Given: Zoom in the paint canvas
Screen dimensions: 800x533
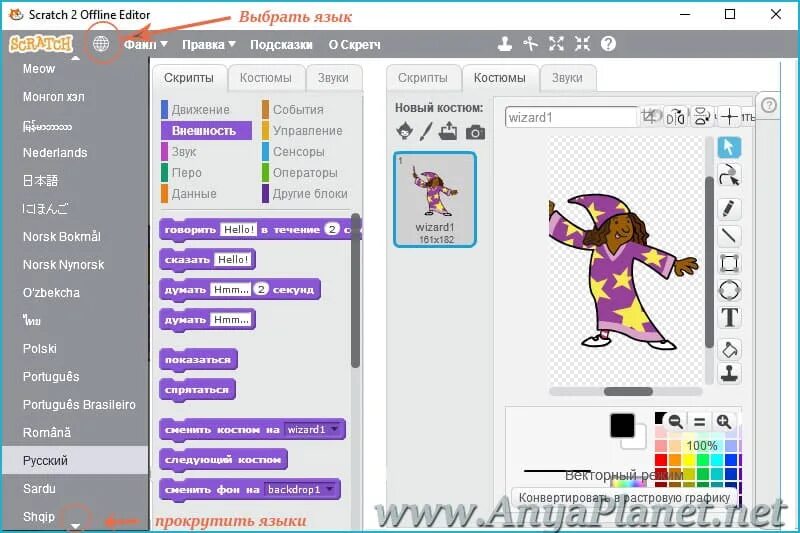Looking at the screenshot, I should coord(723,422).
